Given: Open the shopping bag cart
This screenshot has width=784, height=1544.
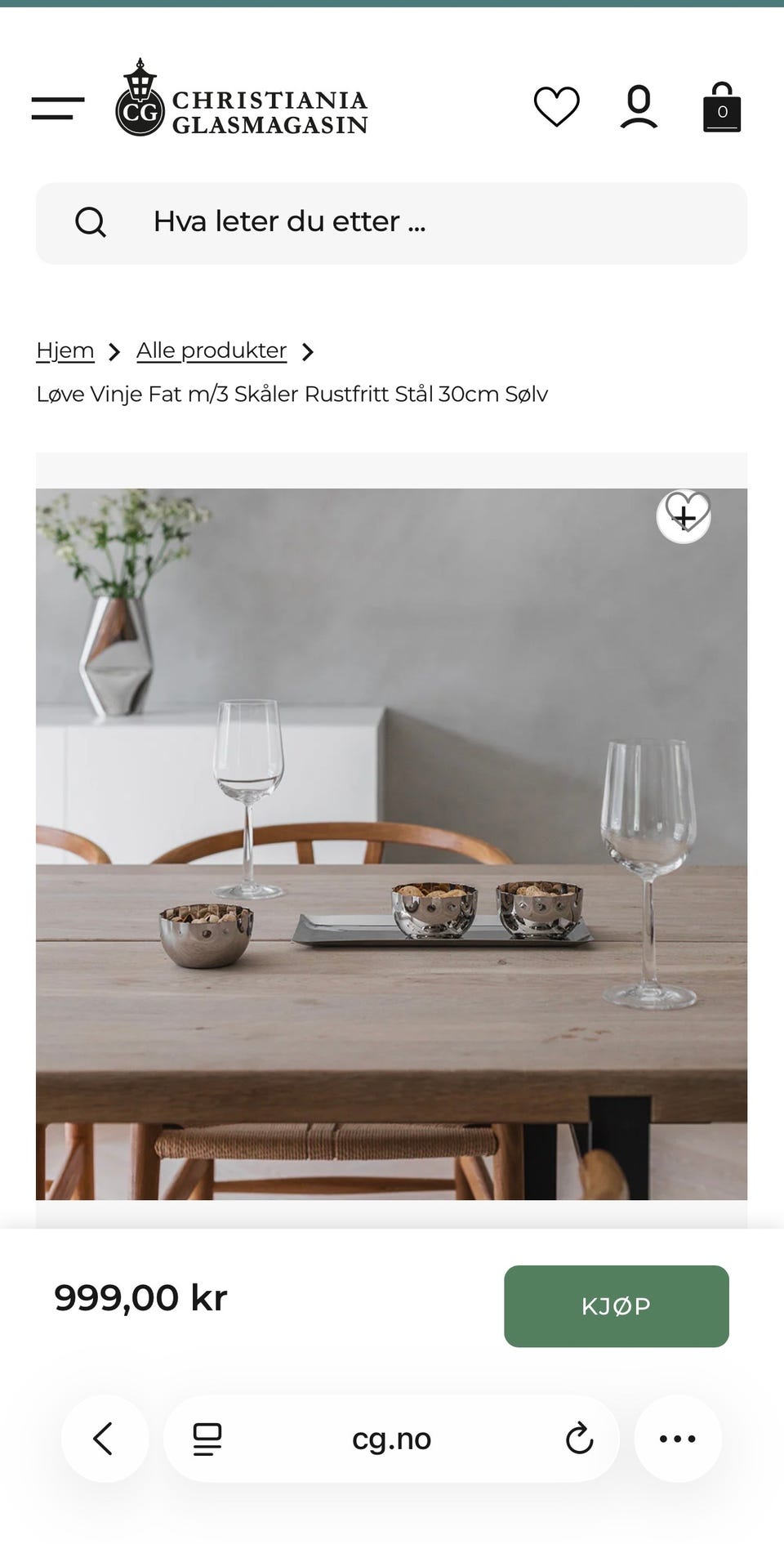Looking at the screenshot, I should tap(722, 107).
